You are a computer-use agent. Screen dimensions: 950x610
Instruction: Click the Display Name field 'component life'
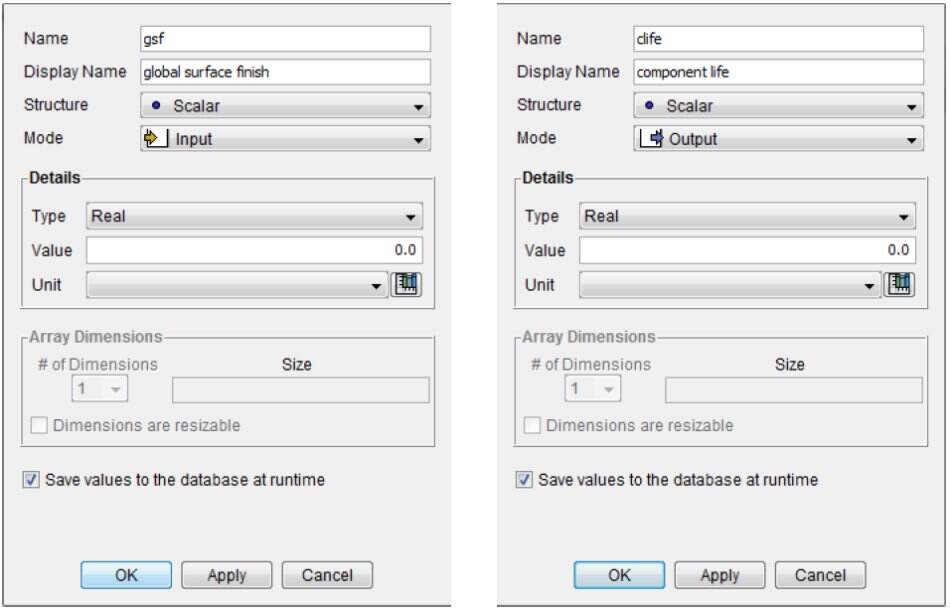777,72
